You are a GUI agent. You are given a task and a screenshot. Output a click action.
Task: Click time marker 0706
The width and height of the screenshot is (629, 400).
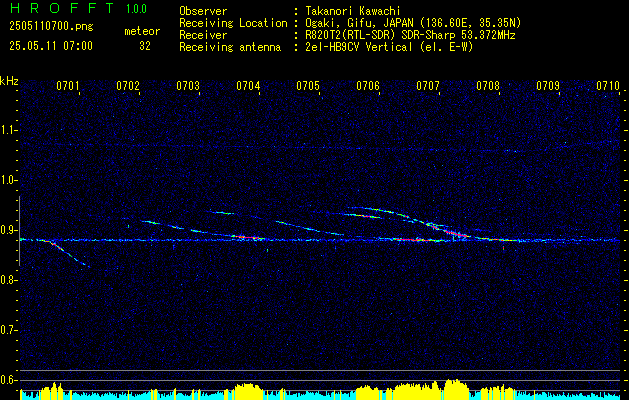(x=368, y=85)
